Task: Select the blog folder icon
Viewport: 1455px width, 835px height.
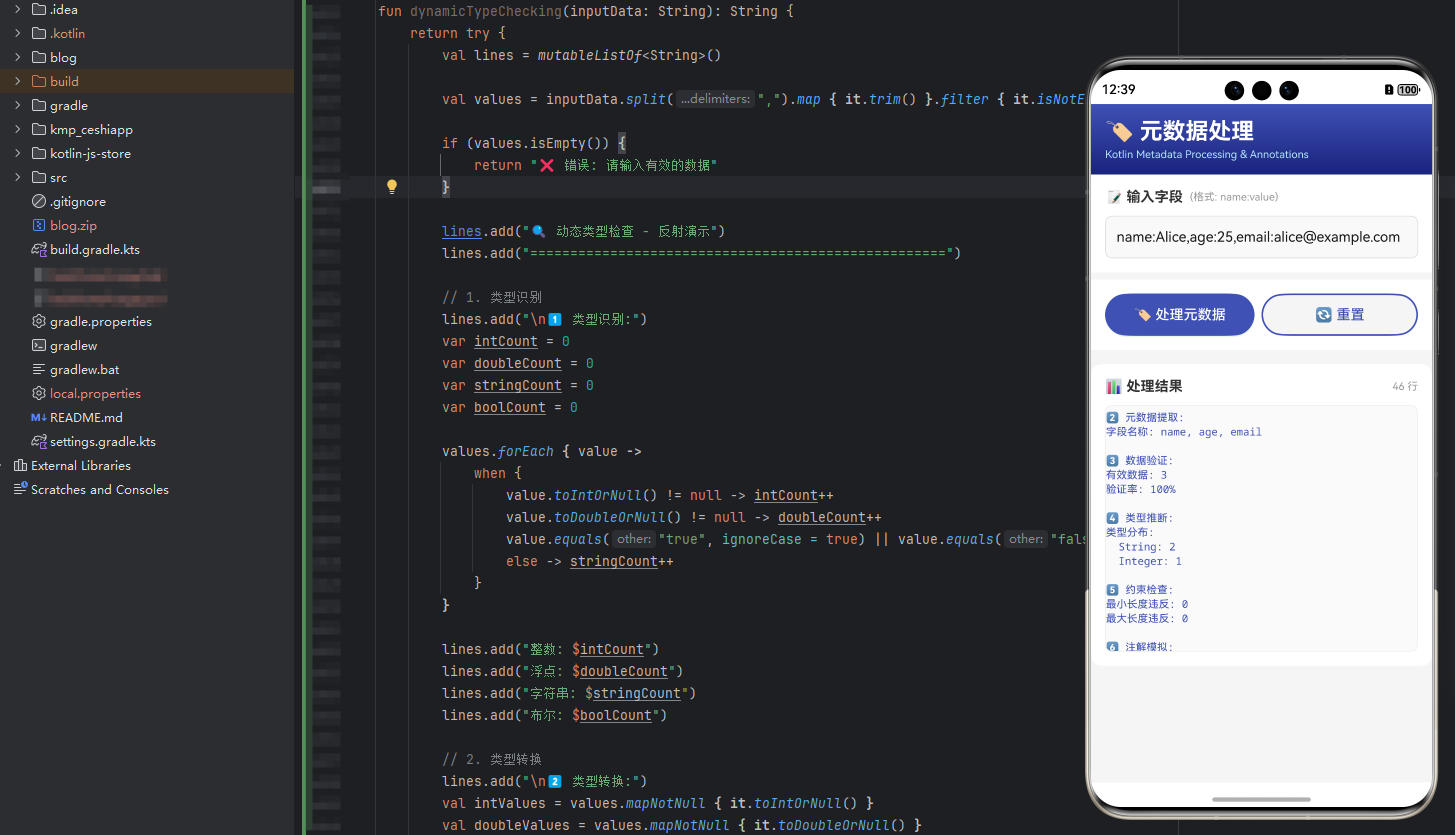Action: click(39, 57)
